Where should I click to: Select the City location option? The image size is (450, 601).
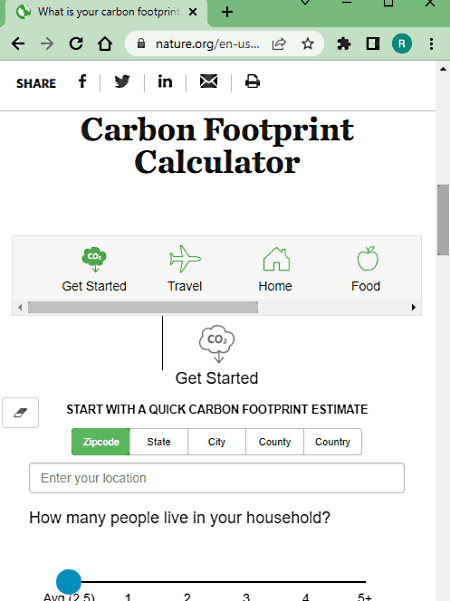click(x=217, y=442)
